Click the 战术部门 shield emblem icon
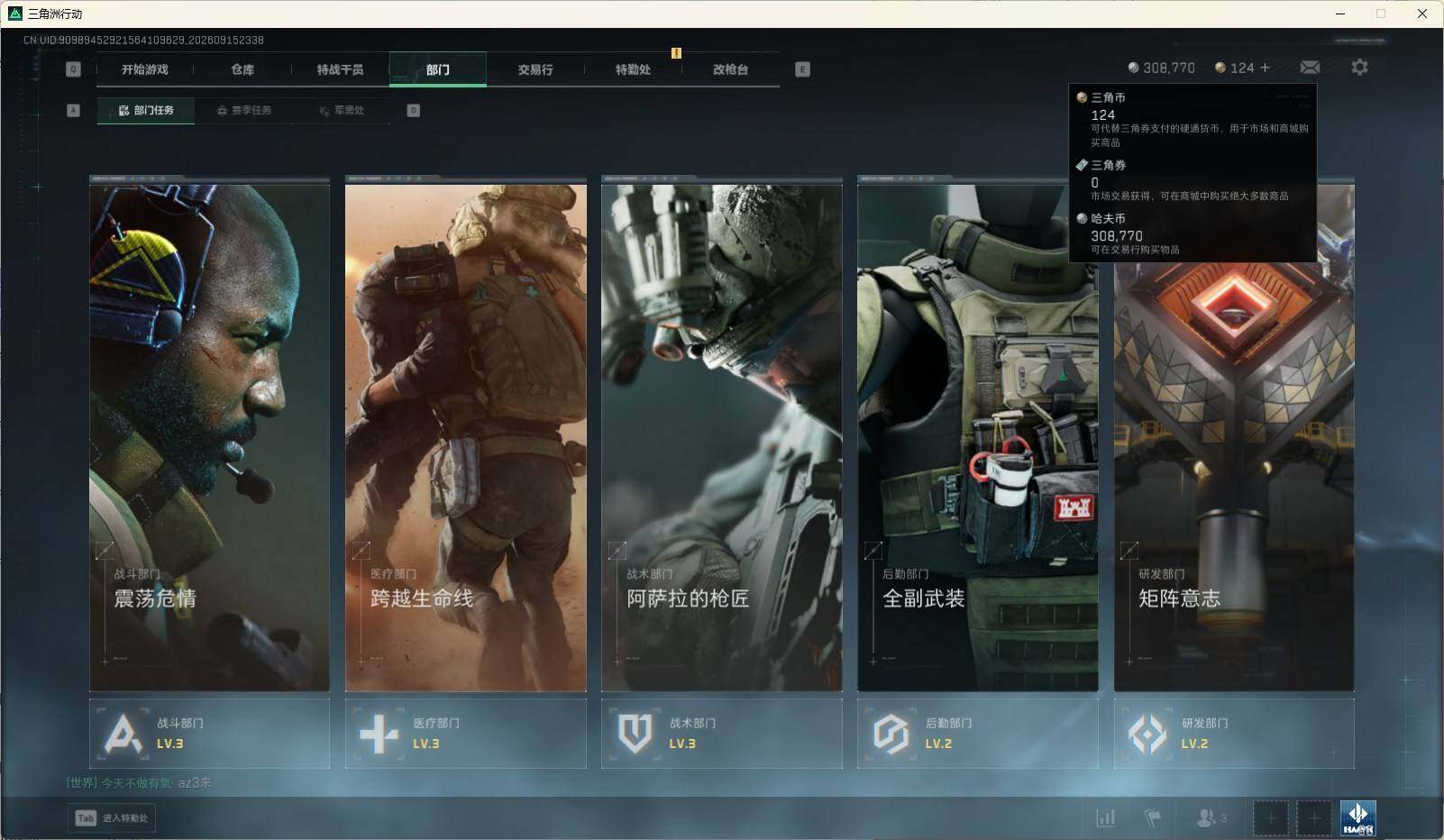Image resolution: width=1444 pixels, height=840 pixels. (635, 734)
